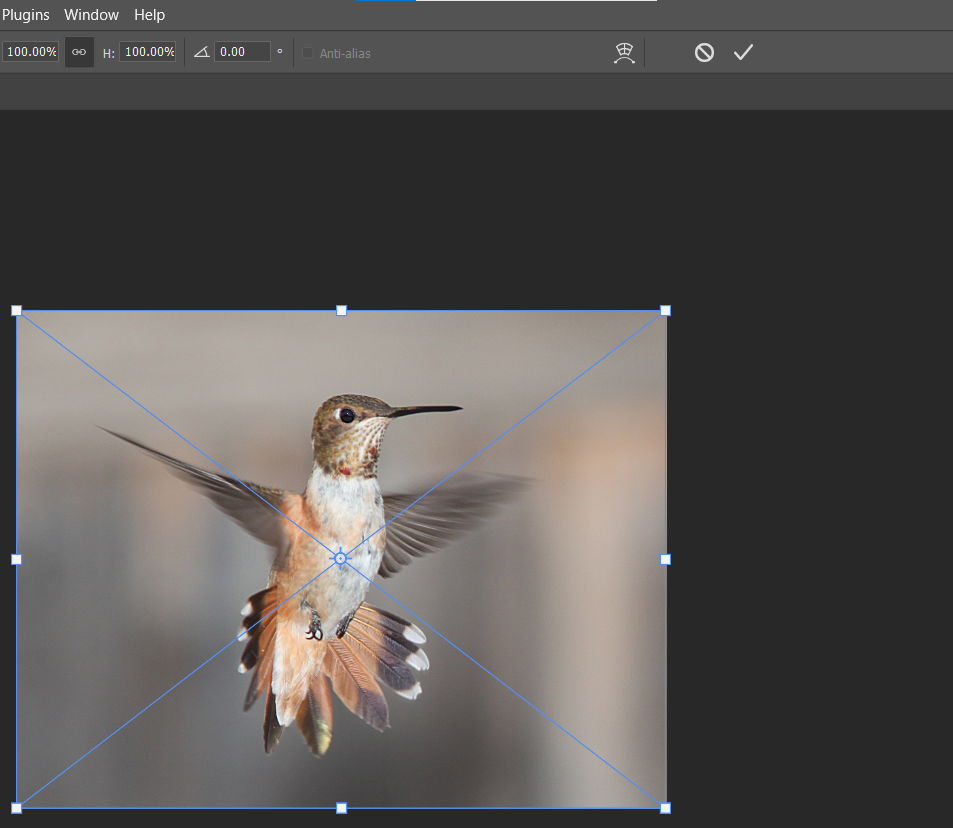Click the top-center transform handle
This screenshot has width=953, height=828.
point(341,311)
